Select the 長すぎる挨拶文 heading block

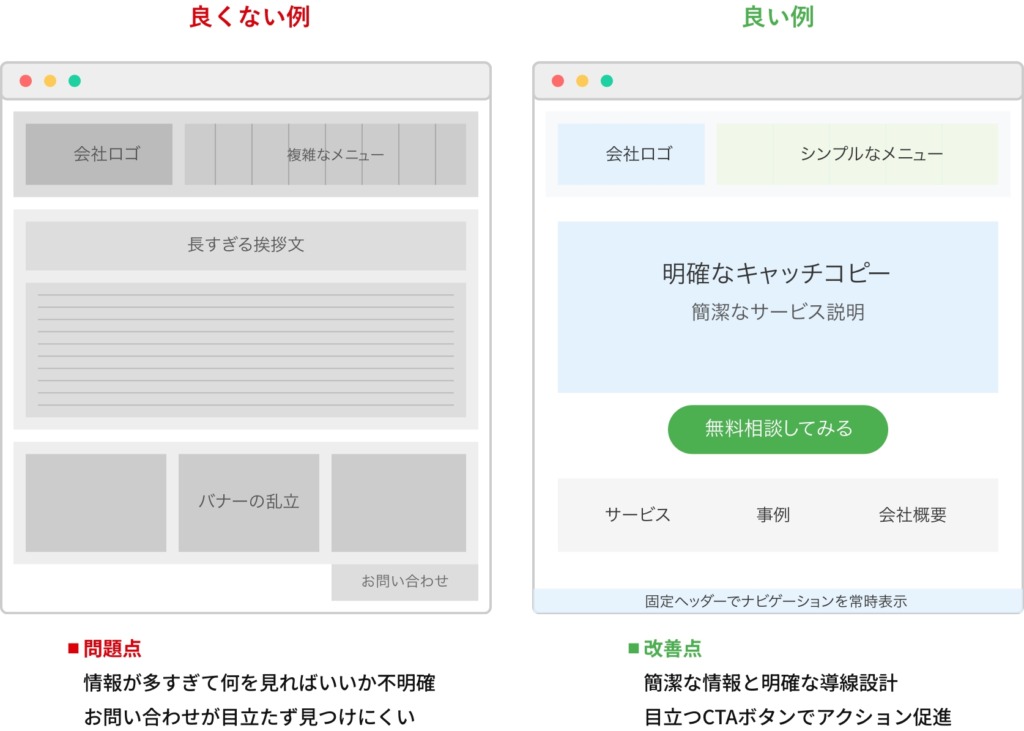click(x=246, y=246)
